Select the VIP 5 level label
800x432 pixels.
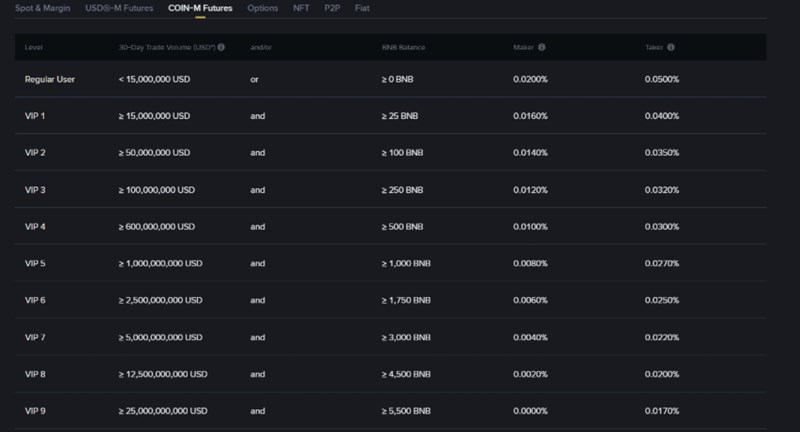coord(36,263)
